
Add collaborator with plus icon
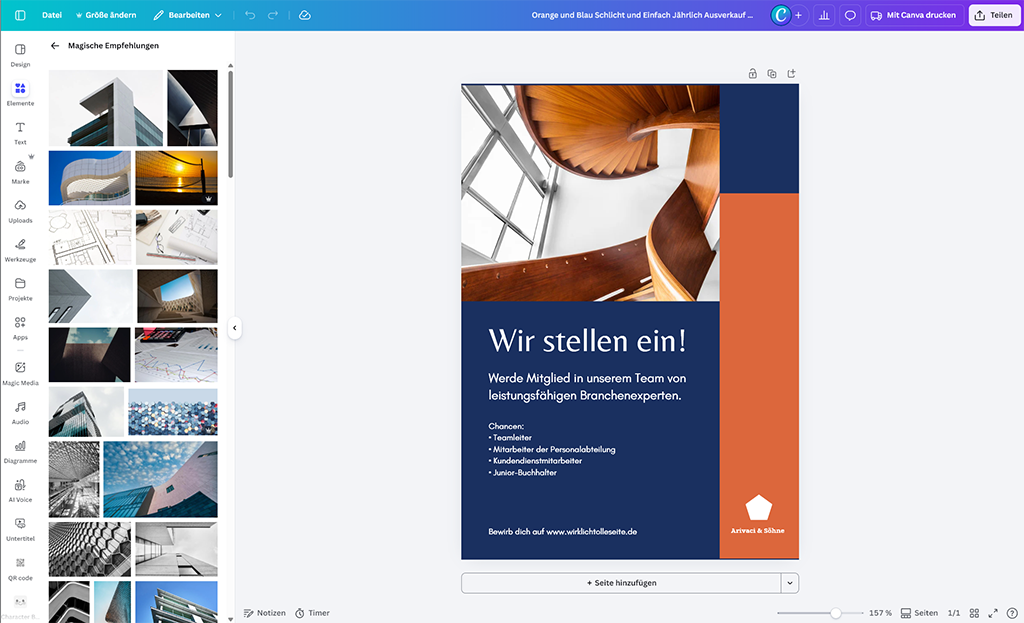[x=798, y=15]
